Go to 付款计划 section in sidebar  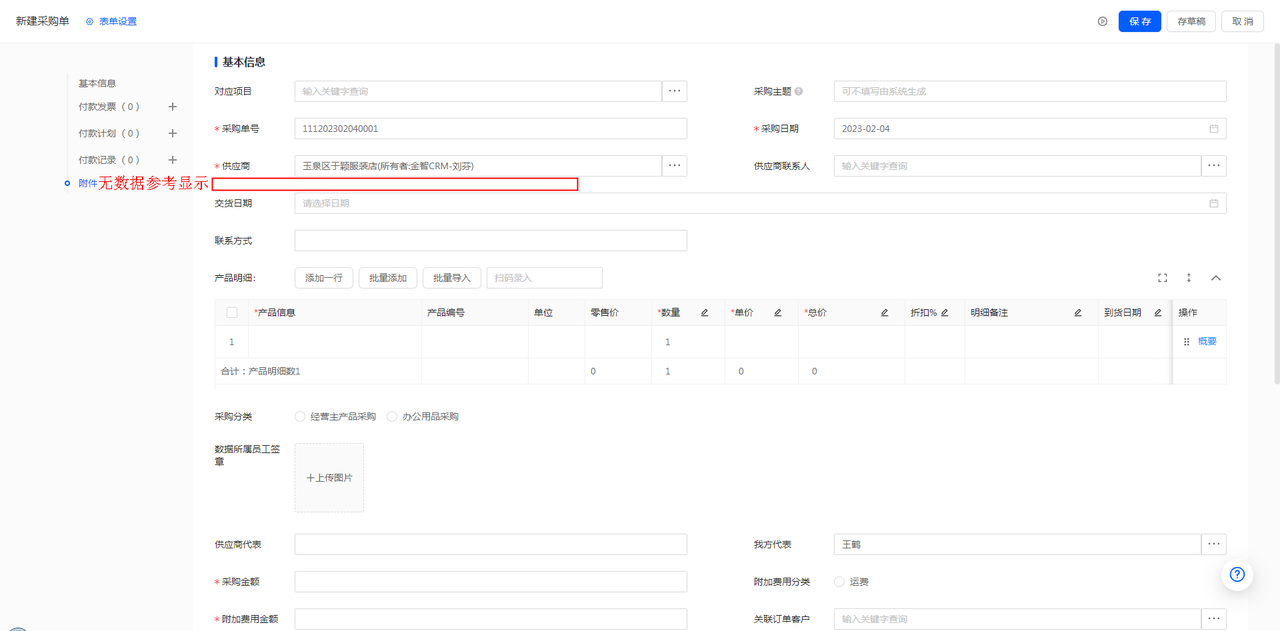(x=109, y=133)
